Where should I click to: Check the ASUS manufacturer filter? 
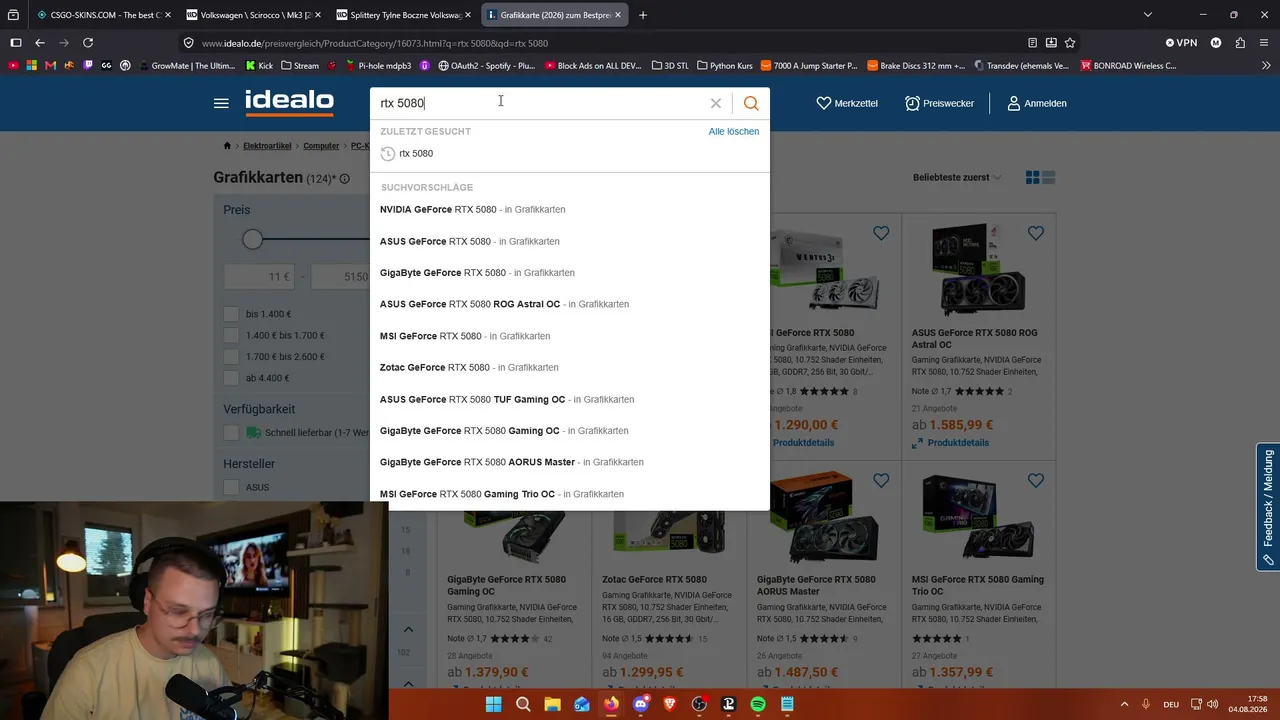(232, 487)
